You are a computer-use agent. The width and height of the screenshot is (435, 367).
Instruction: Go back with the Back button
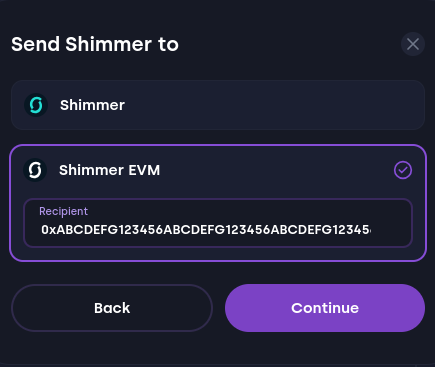pos(112,308)
